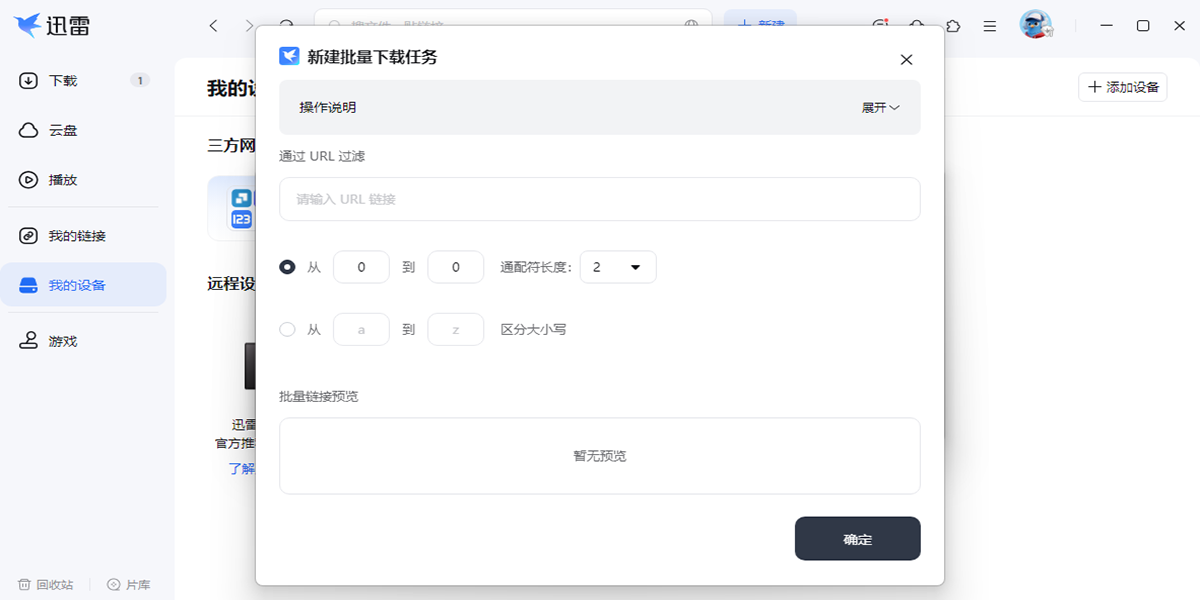Click the dialog's blue Xunlei title icon
This screenshot has height=600, width=1200.
289,56
